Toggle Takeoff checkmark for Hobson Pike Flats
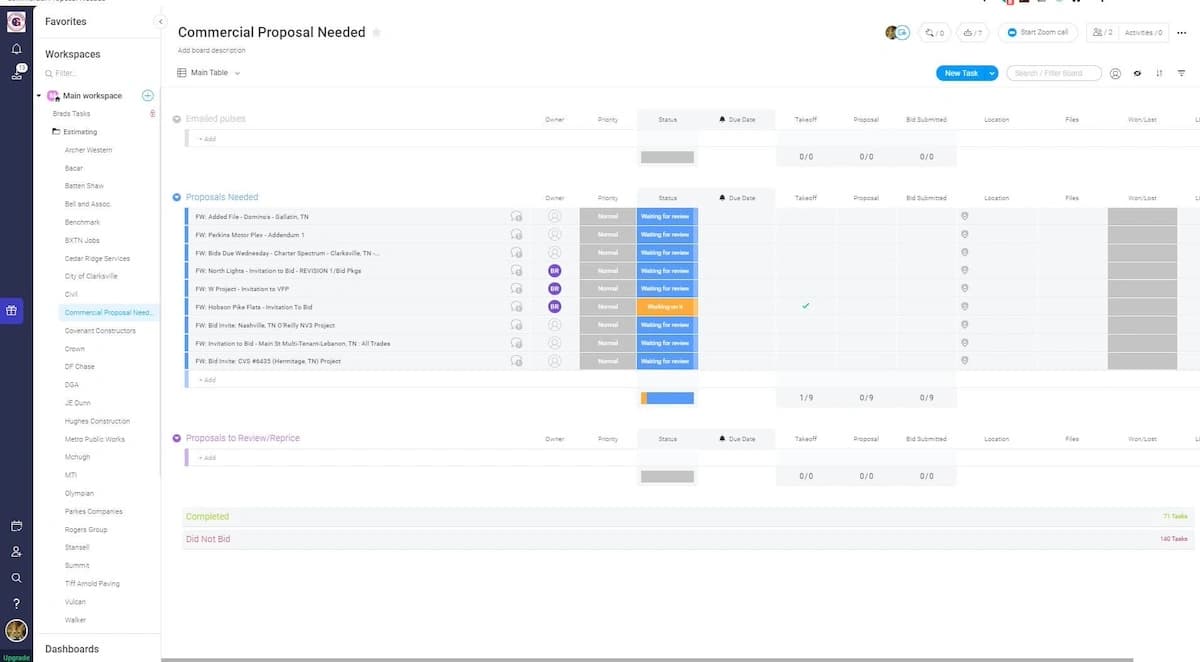Image resolution: width=1200 pixels, height=662 pixels. pos(806,306)
